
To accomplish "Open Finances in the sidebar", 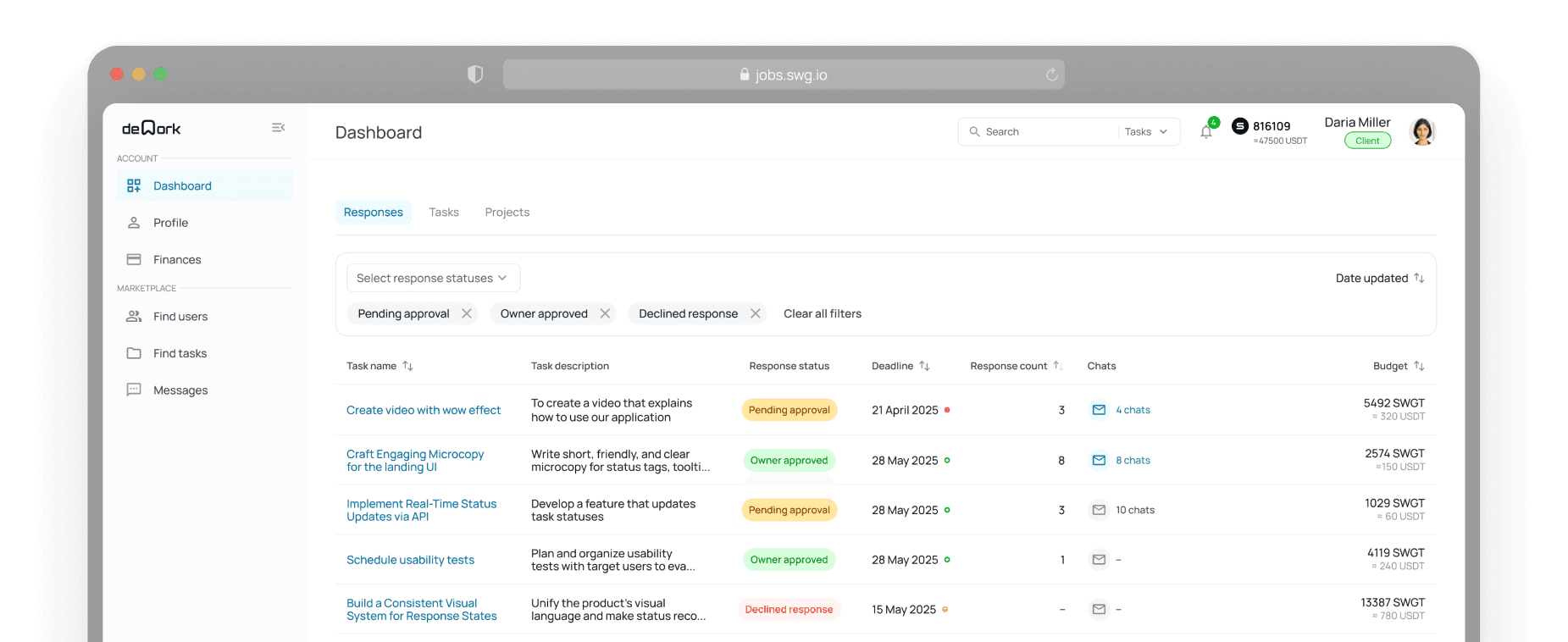I will pos(204,259).
